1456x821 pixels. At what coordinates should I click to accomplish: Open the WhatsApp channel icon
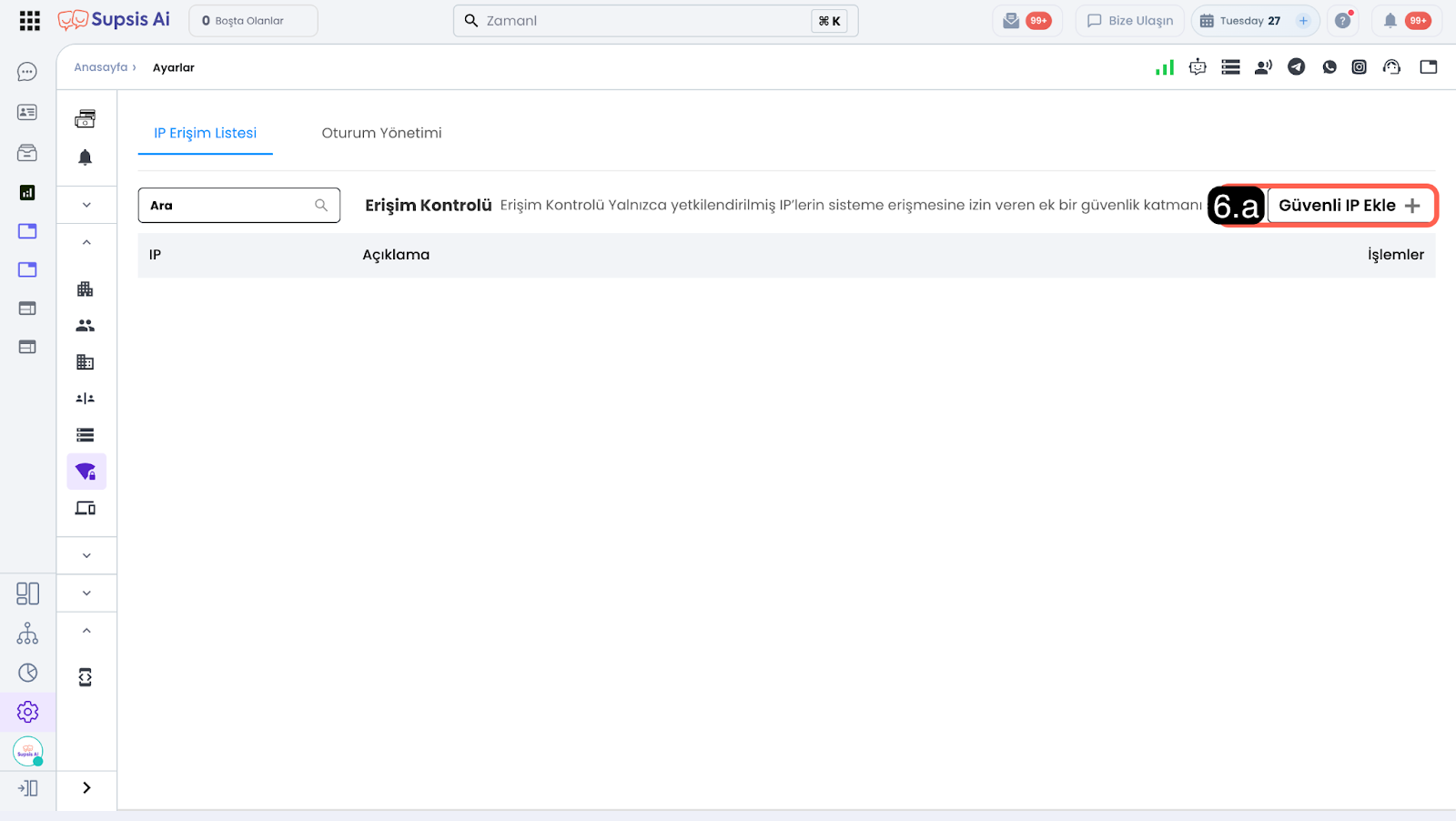coord(1330,66)
